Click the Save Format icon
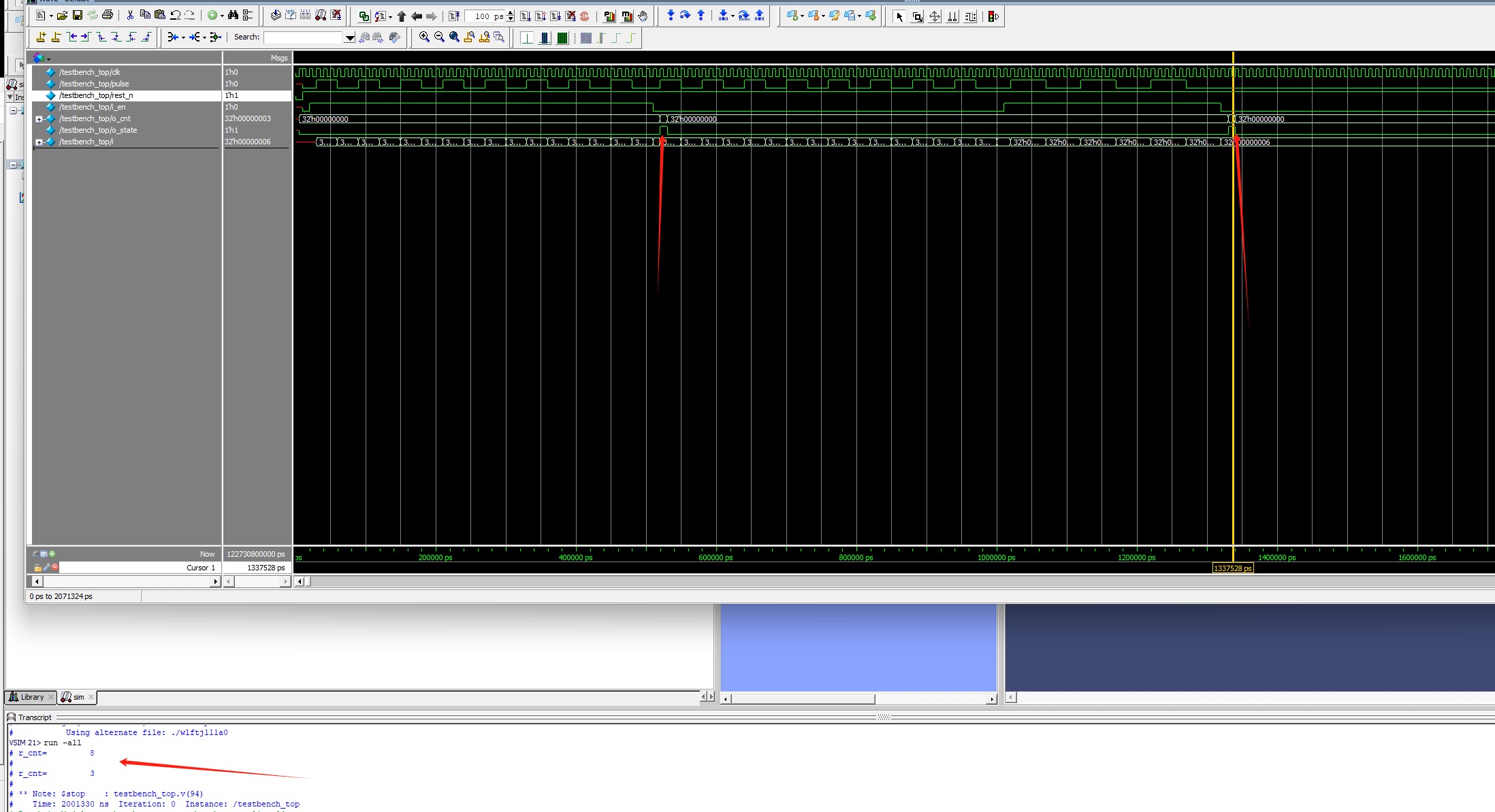 pyautogui.click(x=77, y=15)
